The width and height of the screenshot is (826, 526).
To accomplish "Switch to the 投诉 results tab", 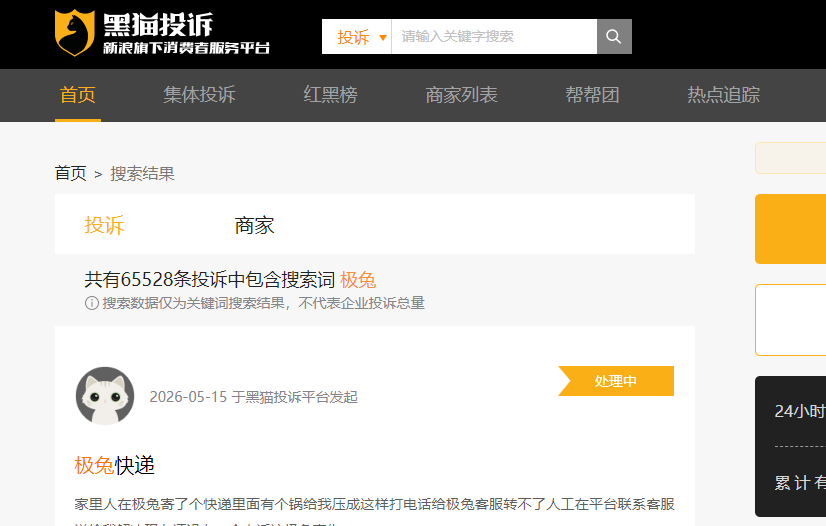I will (104, 225).
